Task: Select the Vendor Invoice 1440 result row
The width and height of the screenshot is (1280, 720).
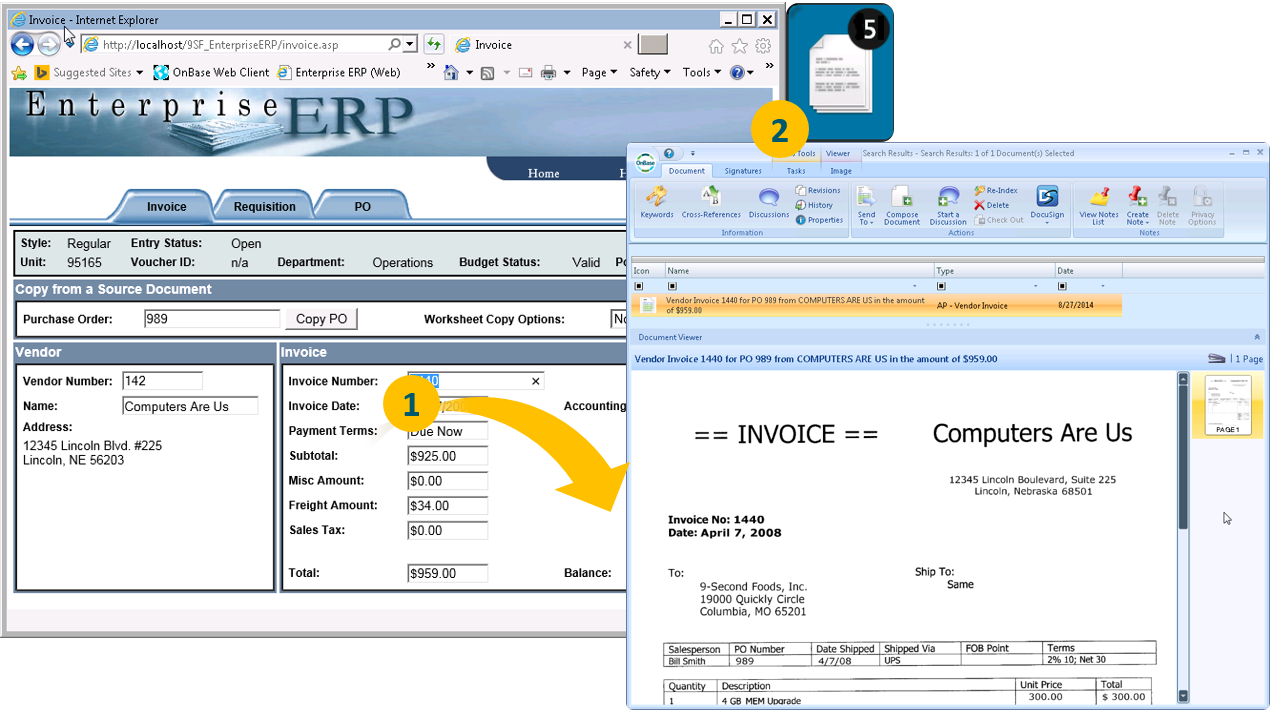Action: [x=876, y=305]
